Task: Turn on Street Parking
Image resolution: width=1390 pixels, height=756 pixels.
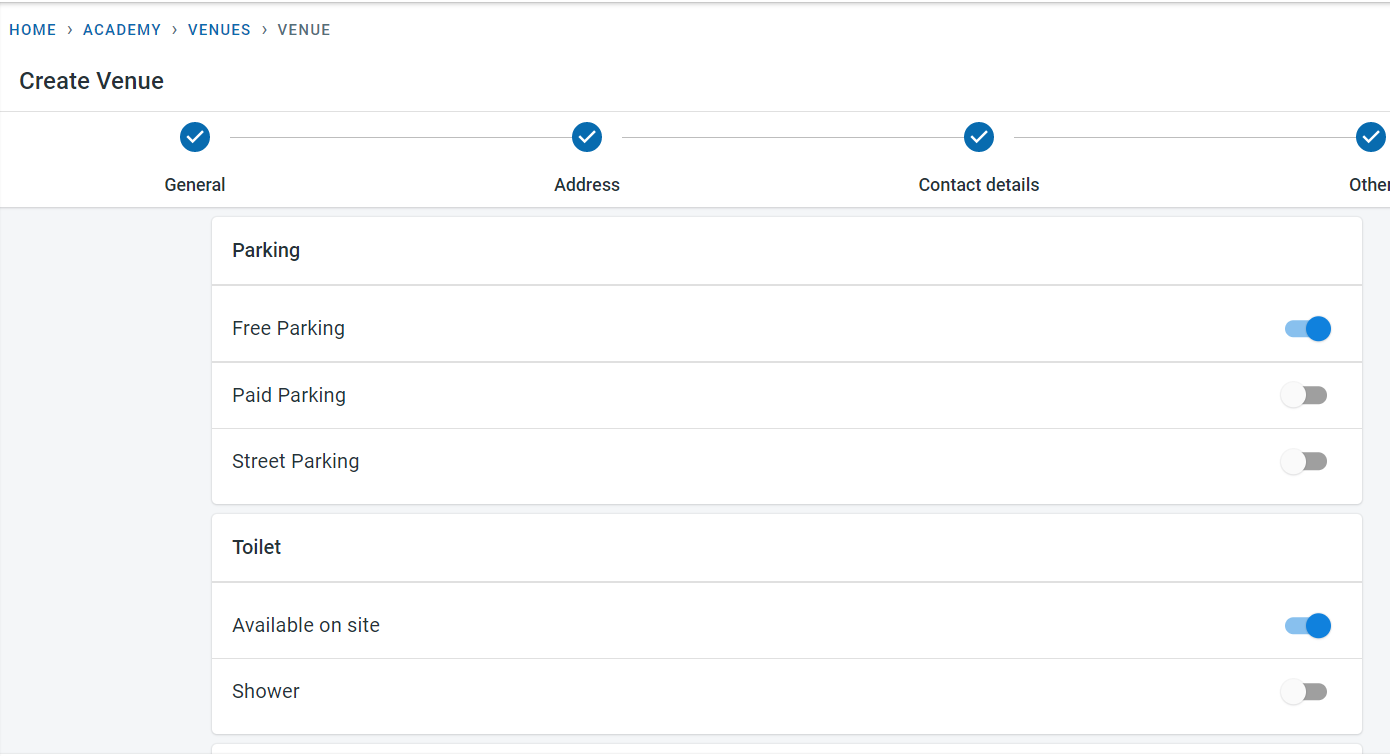Action: point(1304,461)
